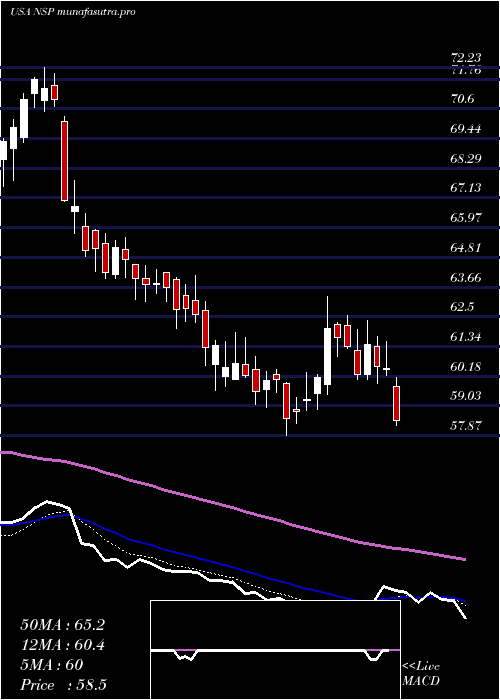Click the 69.44 price axis label
The height and width of the screenshot is (700, 500).
[x=466, y=129]
